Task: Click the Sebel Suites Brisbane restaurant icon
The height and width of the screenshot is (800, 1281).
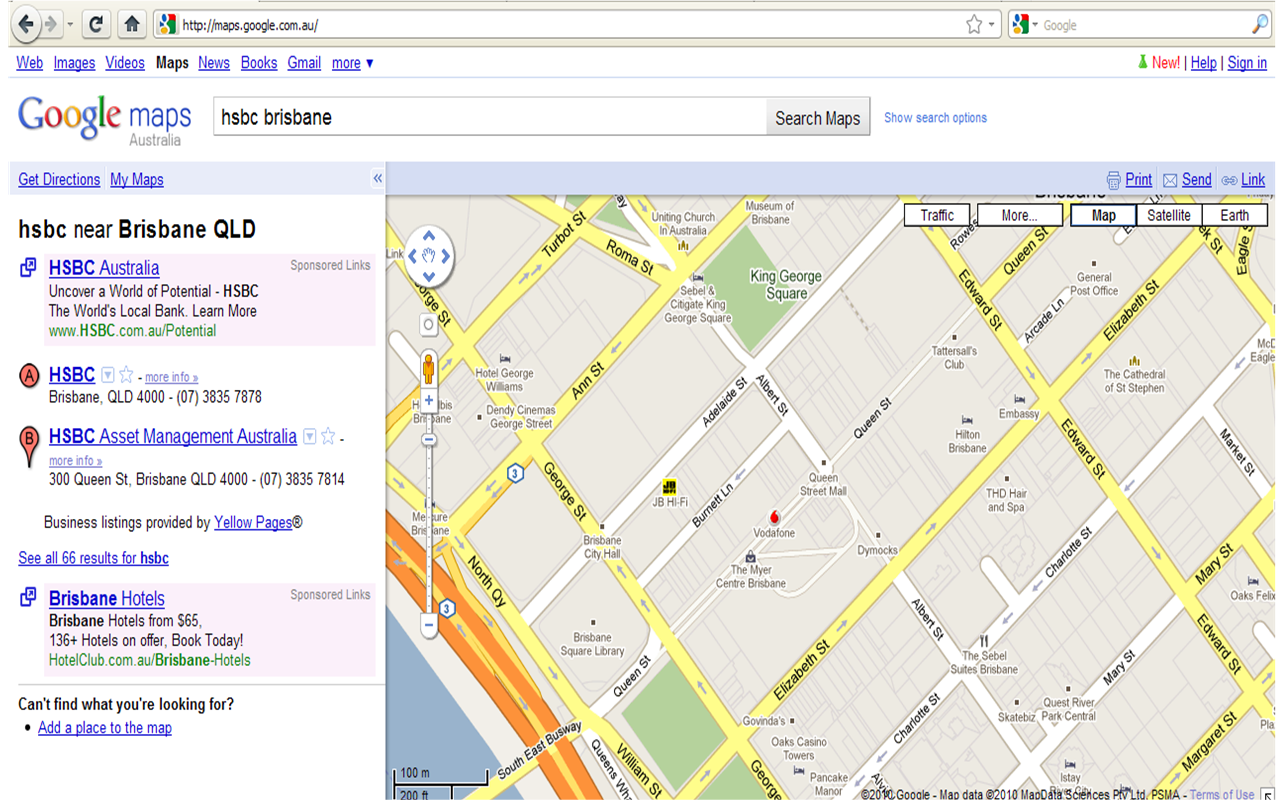Action: coord(984,641)
